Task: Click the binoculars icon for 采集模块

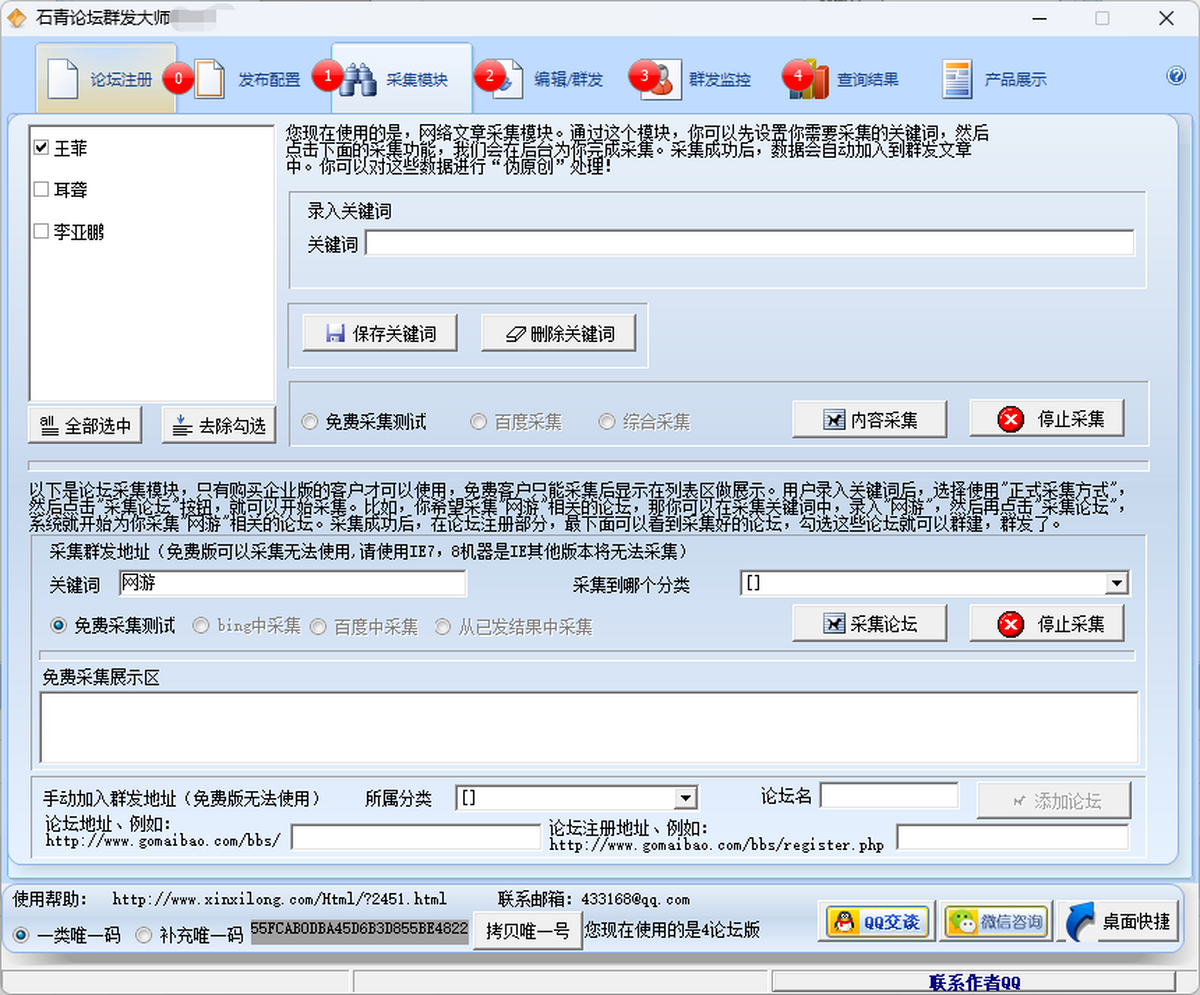Action: 358,80
